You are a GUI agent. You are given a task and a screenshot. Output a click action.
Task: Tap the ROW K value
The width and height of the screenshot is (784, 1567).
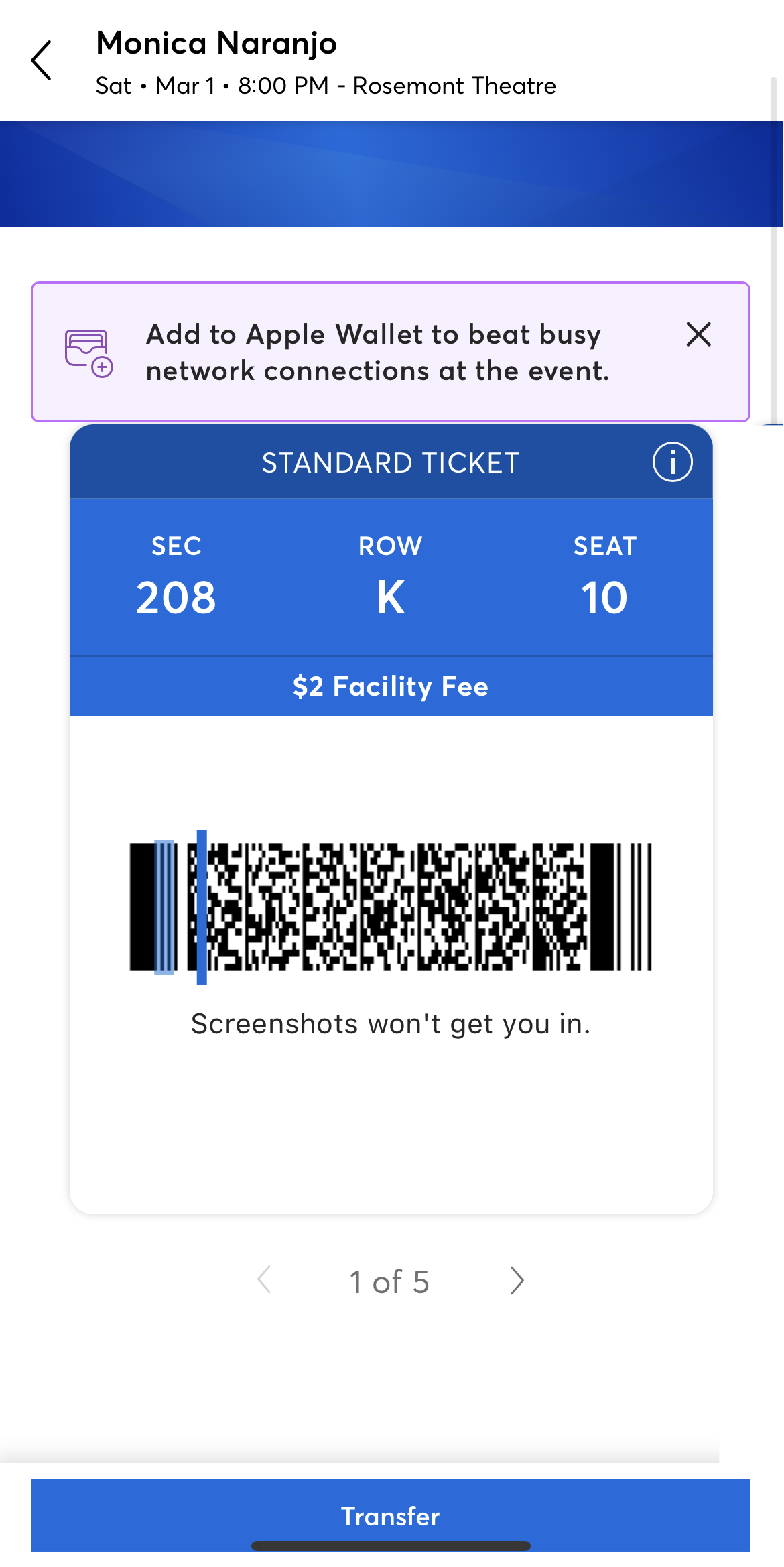[x=391, y=597]
